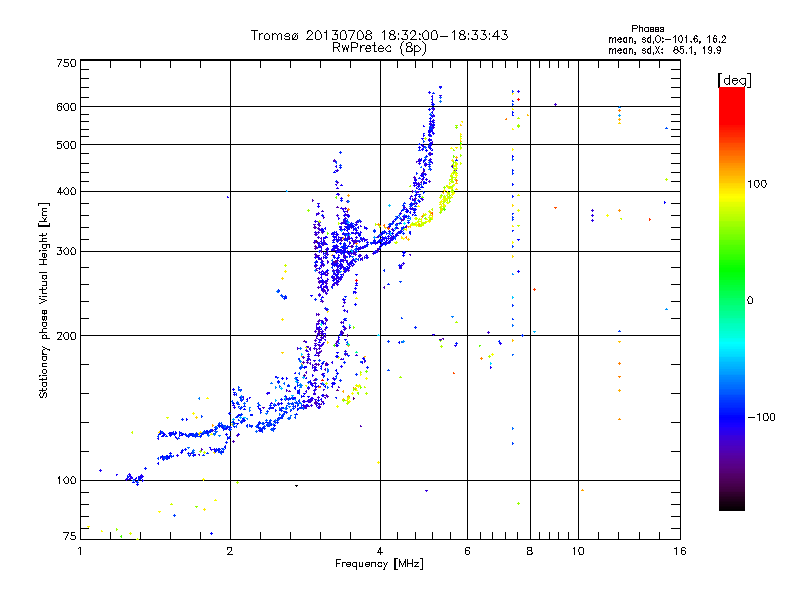
Task: Click the 'mean, sd,O:-101.6, 16.2' statistic
Action: pyautogui.click(x=667, y=39)
